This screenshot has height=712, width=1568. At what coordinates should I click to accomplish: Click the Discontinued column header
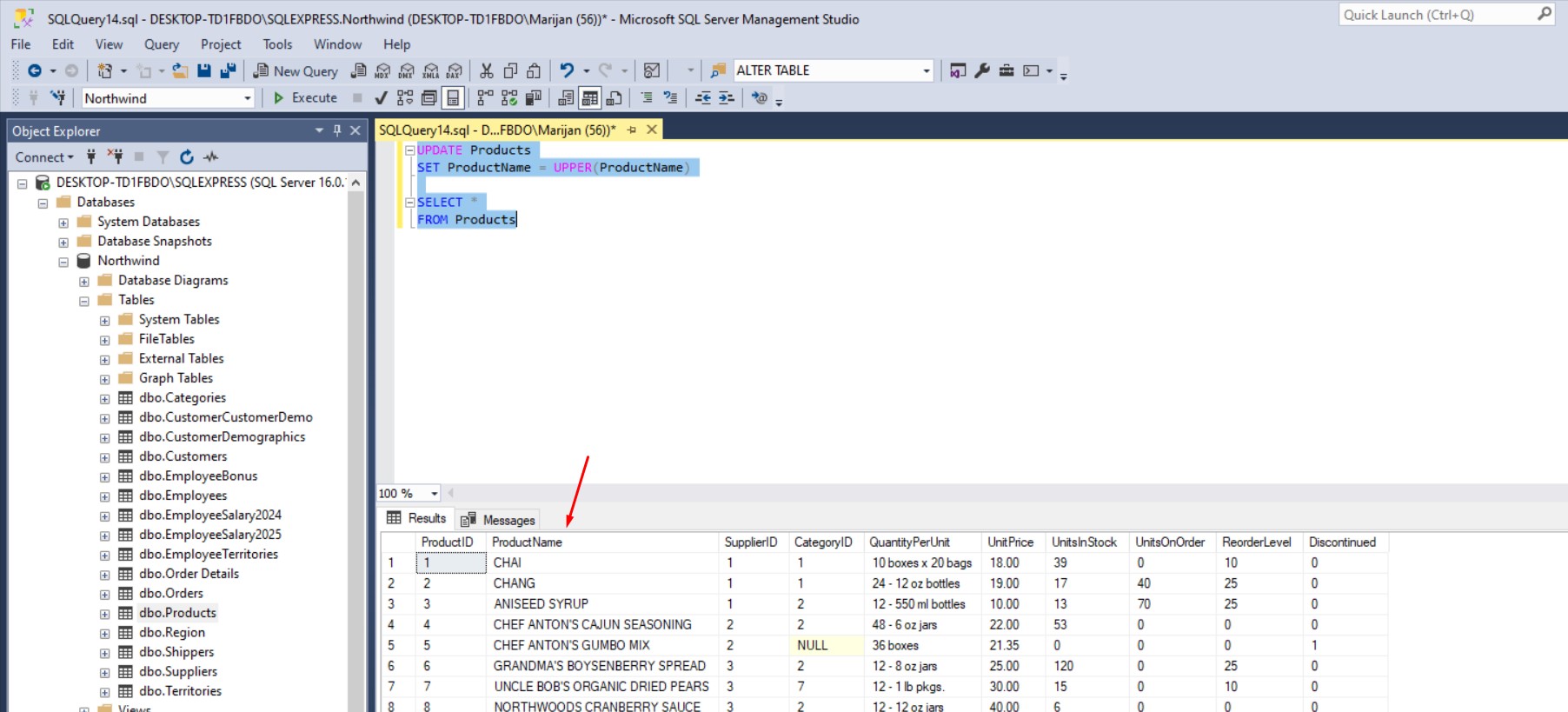[x=1344, y=542]
